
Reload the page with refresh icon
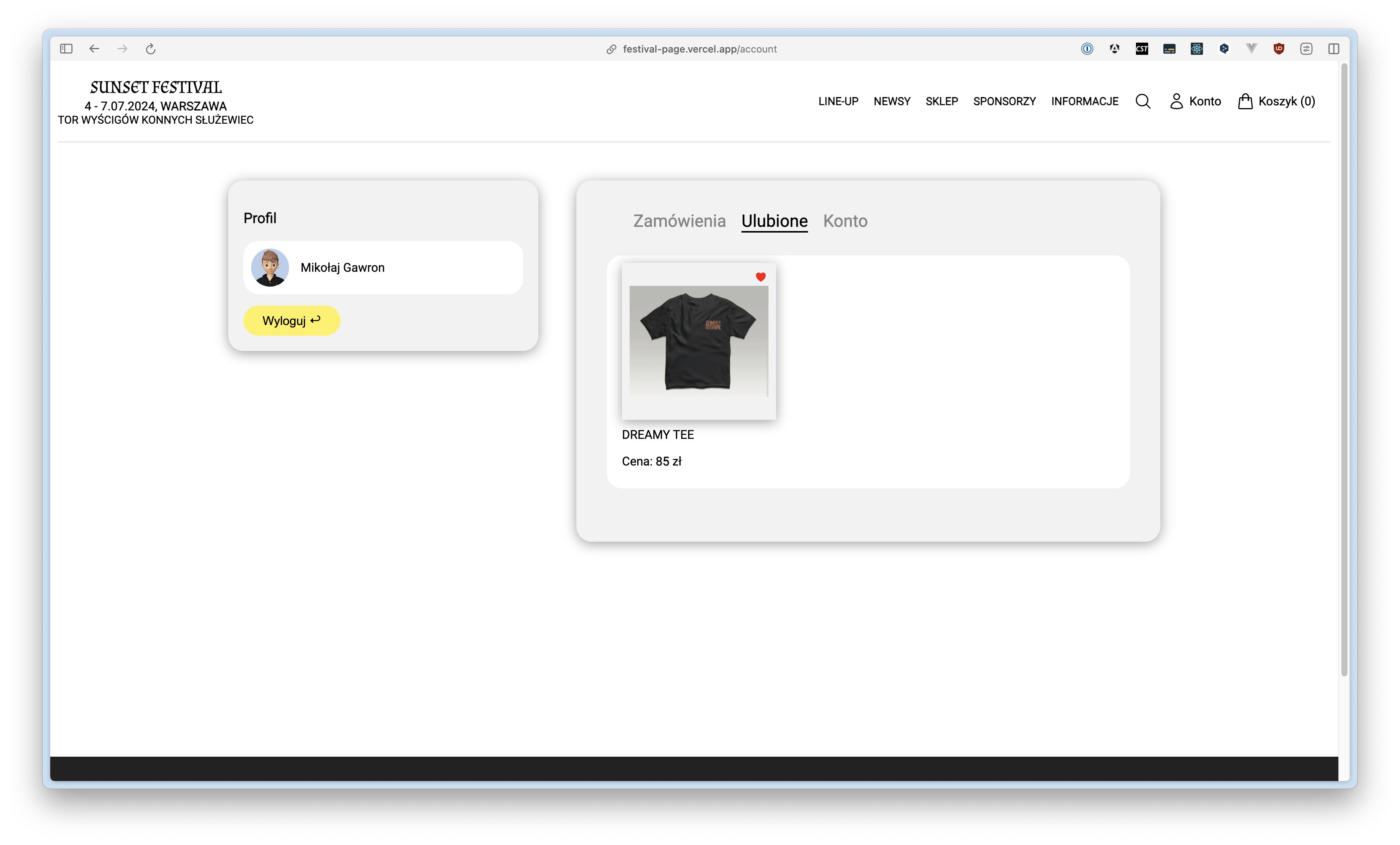[x=151, y=49]
